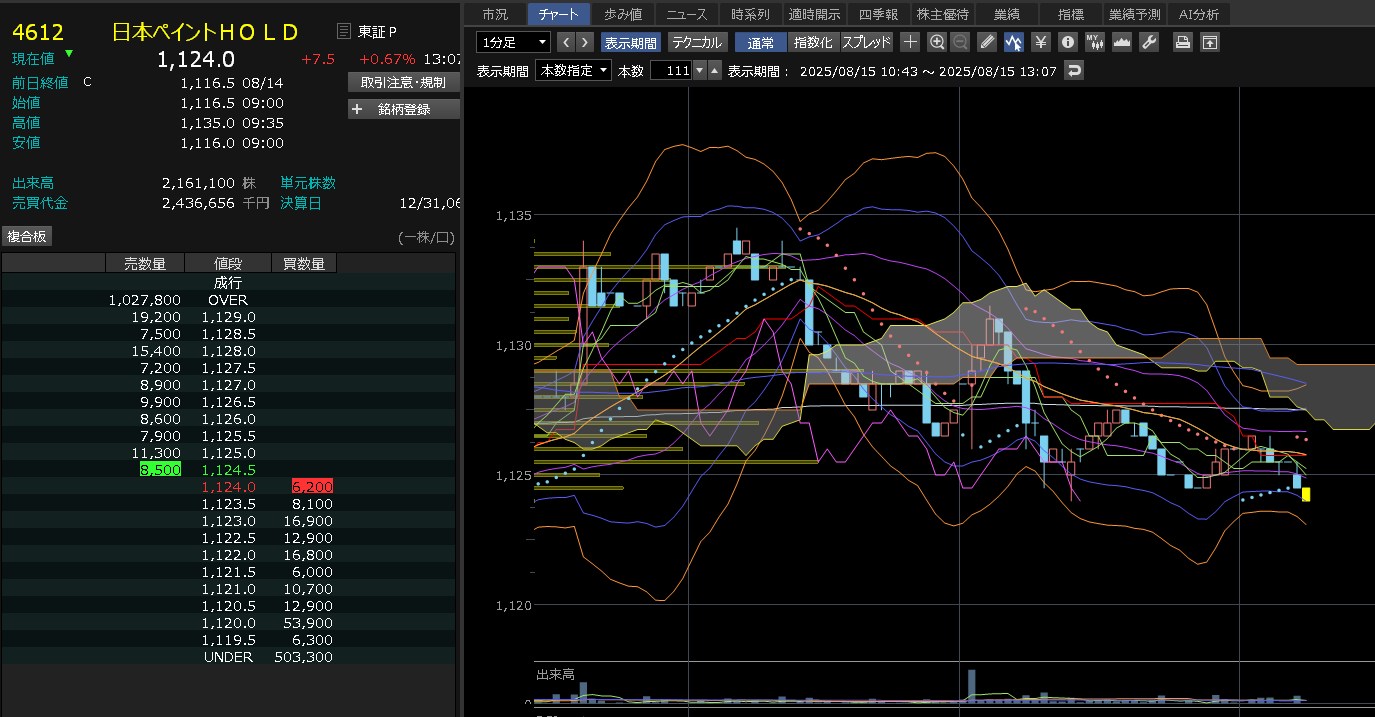The height and width of the screenshot is (717, 1375).
Task: Open the MY chart settings icon
Action: click(x=1095, y=42)
